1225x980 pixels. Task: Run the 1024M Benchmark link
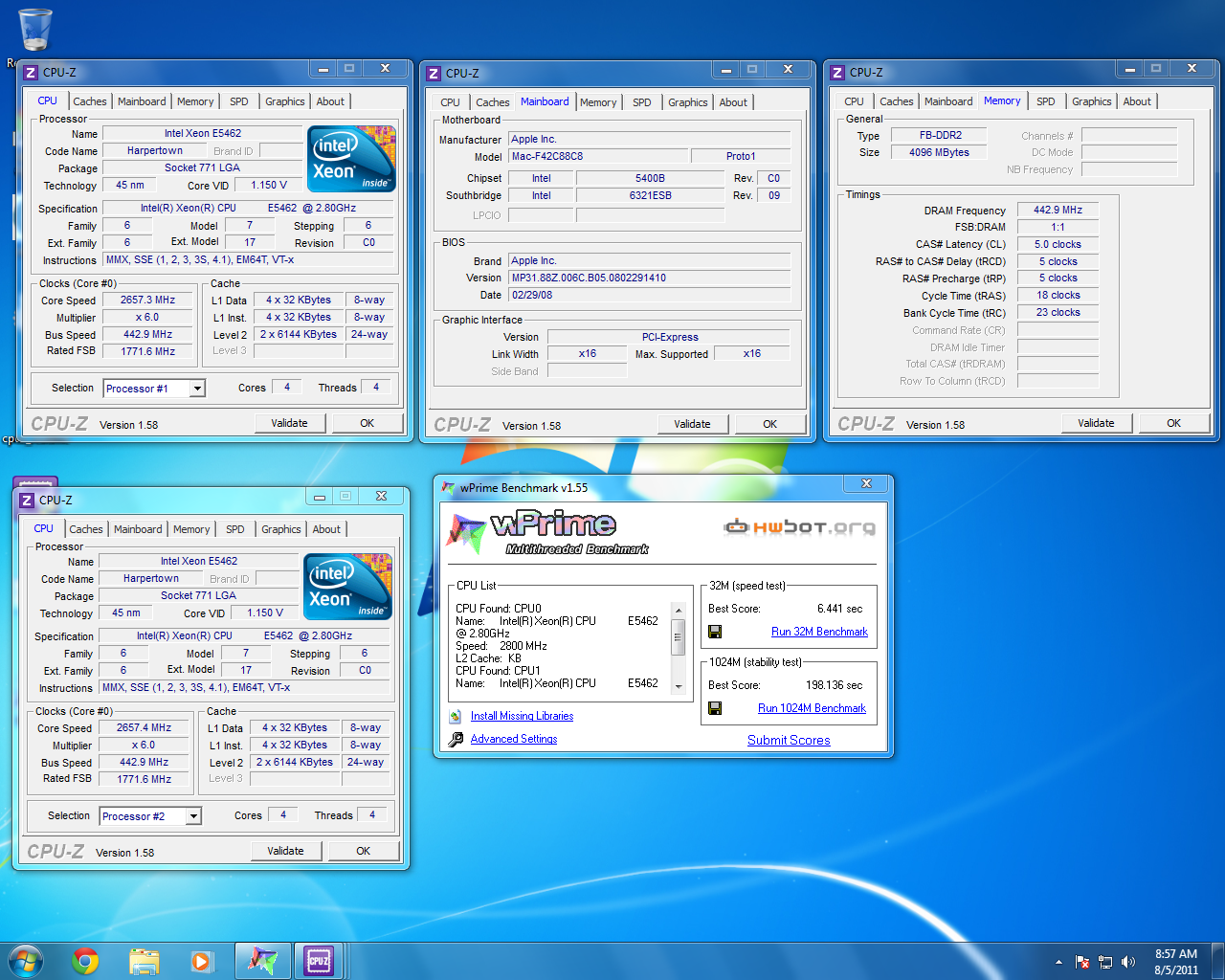click(812, 708)
